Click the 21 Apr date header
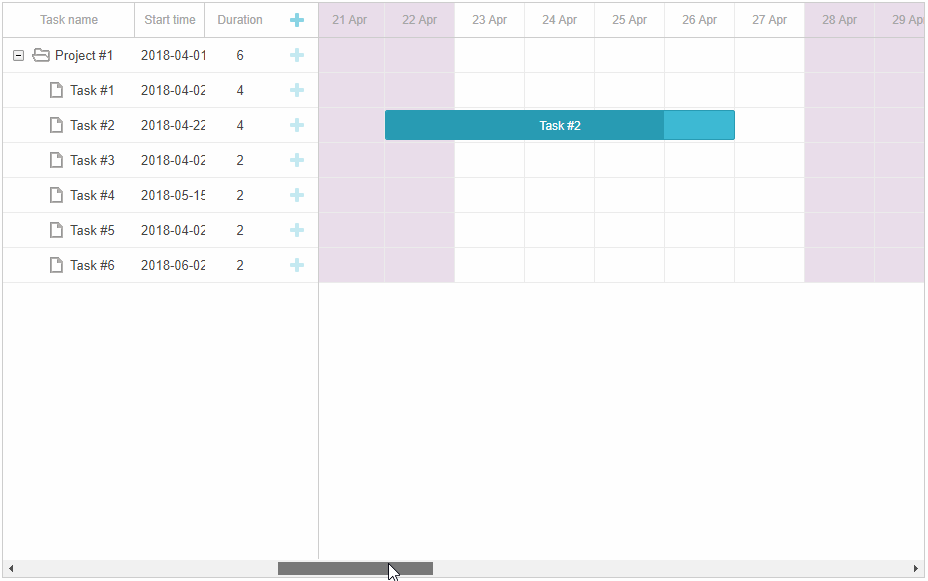Viewport: 928px width, 581px height. click(x=350, y=20)
